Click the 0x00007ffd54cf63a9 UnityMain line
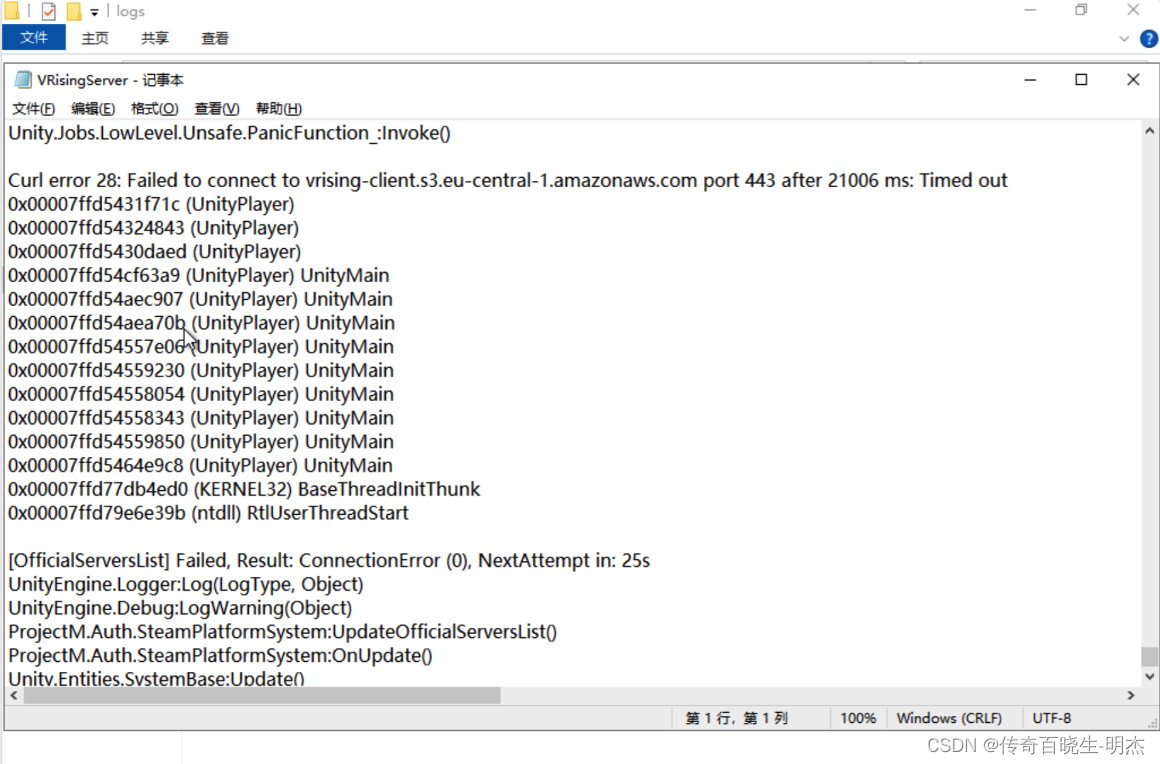 point(198,275)
